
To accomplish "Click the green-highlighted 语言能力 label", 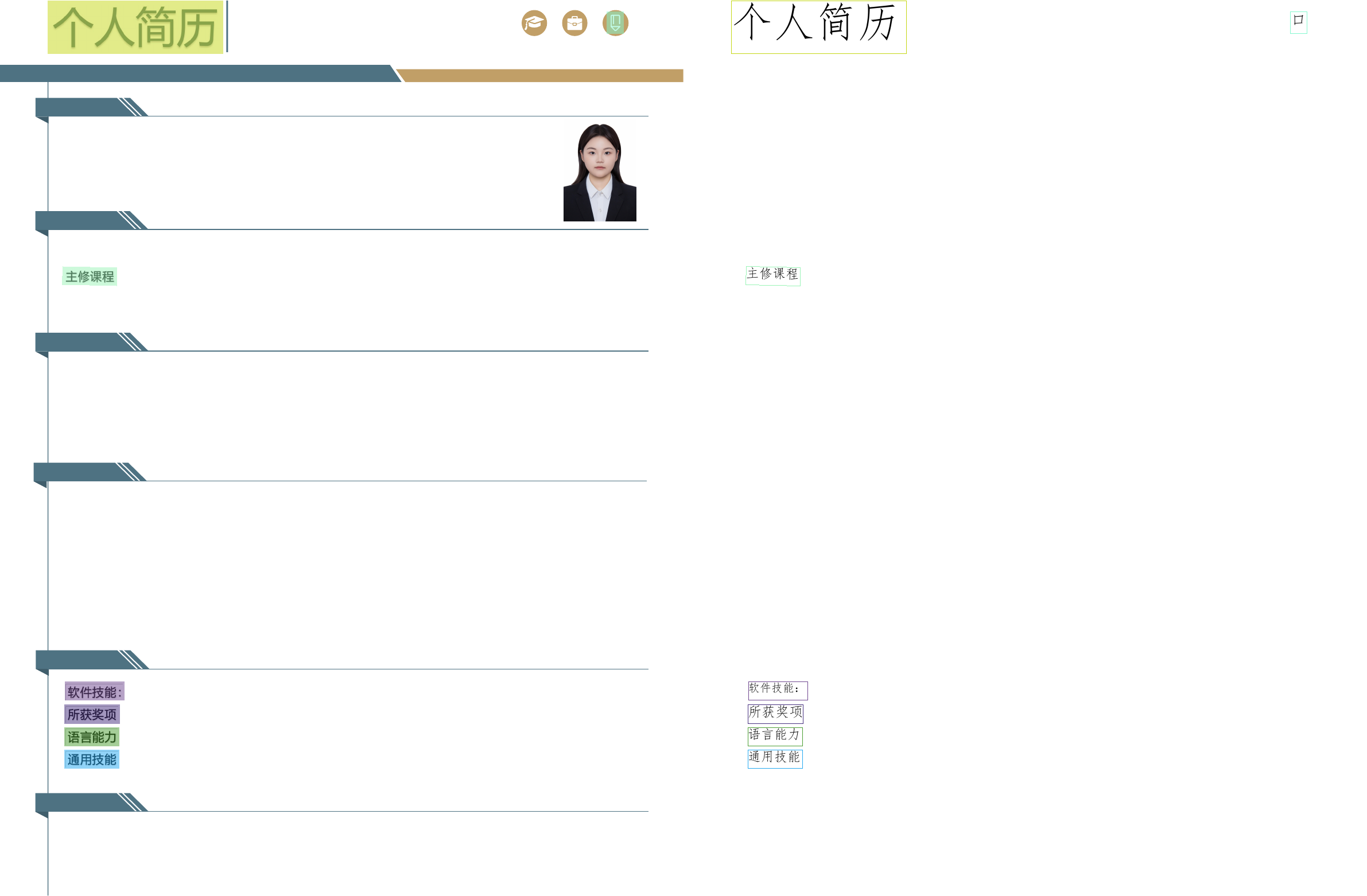I will (x=92, y=737).
